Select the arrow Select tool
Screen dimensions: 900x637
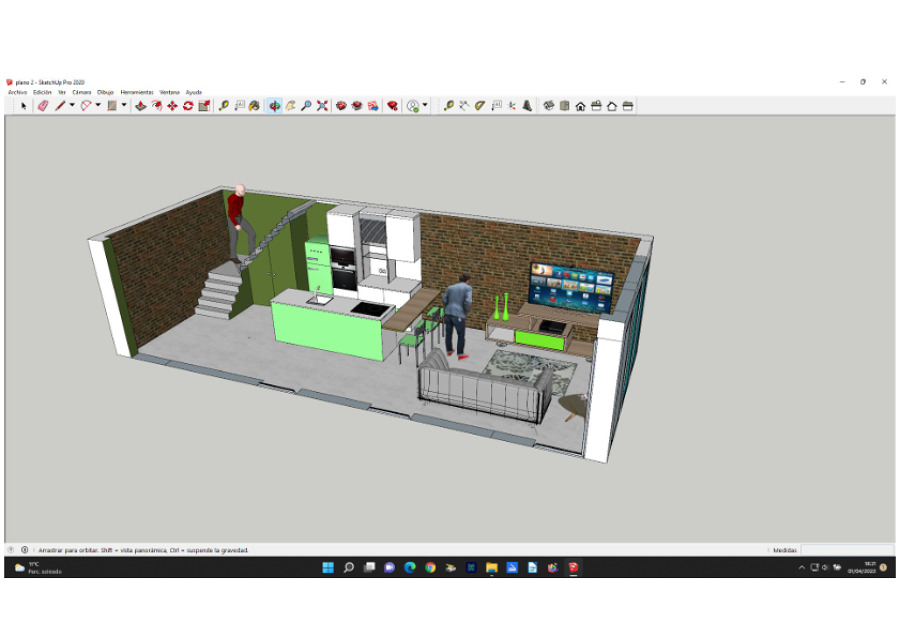click(25, 105)
